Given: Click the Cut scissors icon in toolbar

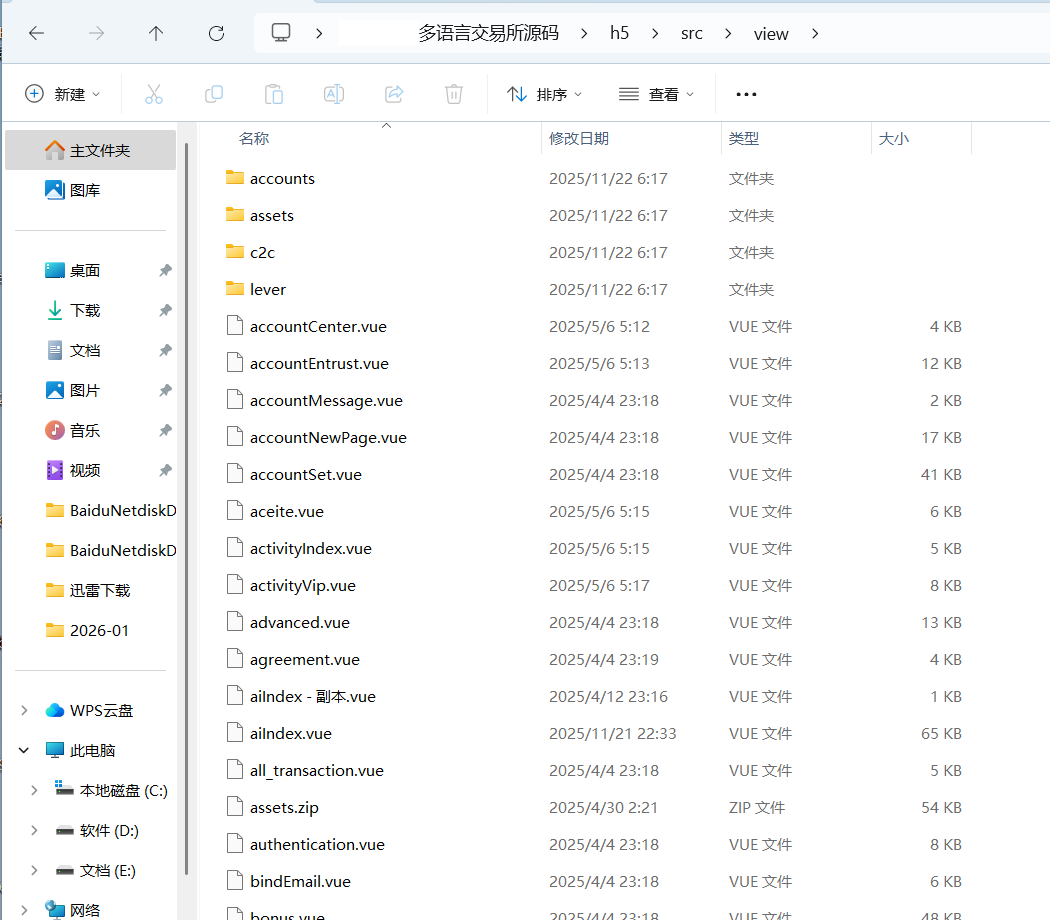Looking at the screenshot, I should (153, 94).
